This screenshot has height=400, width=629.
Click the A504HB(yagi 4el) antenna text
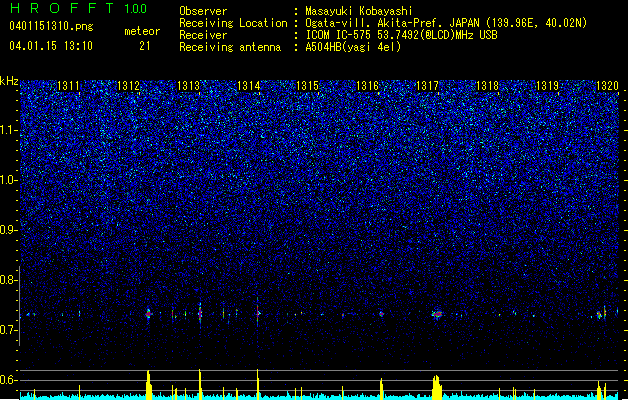(353, 47)
